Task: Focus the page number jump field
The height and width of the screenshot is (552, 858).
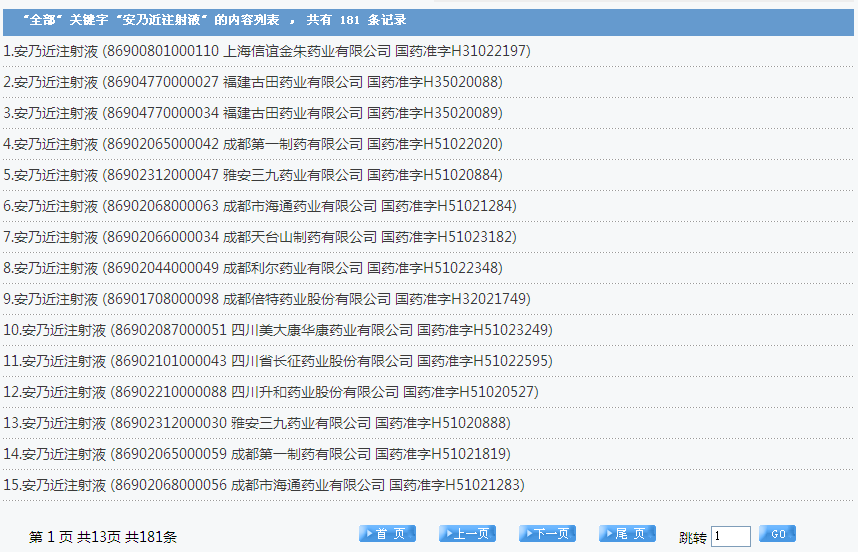Action: click(730, 537)
